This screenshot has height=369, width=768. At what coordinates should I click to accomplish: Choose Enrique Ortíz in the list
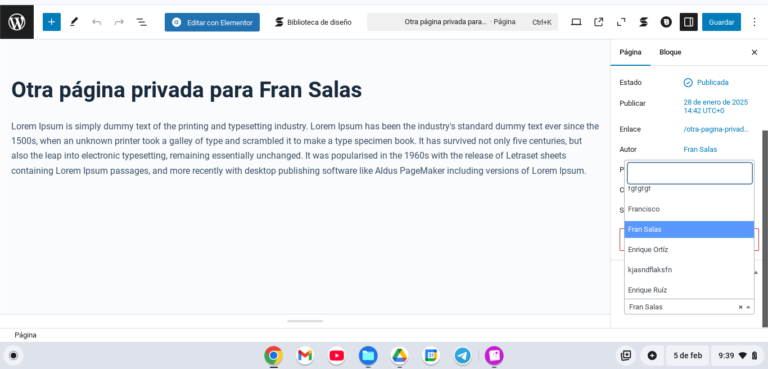coord(689,249)
